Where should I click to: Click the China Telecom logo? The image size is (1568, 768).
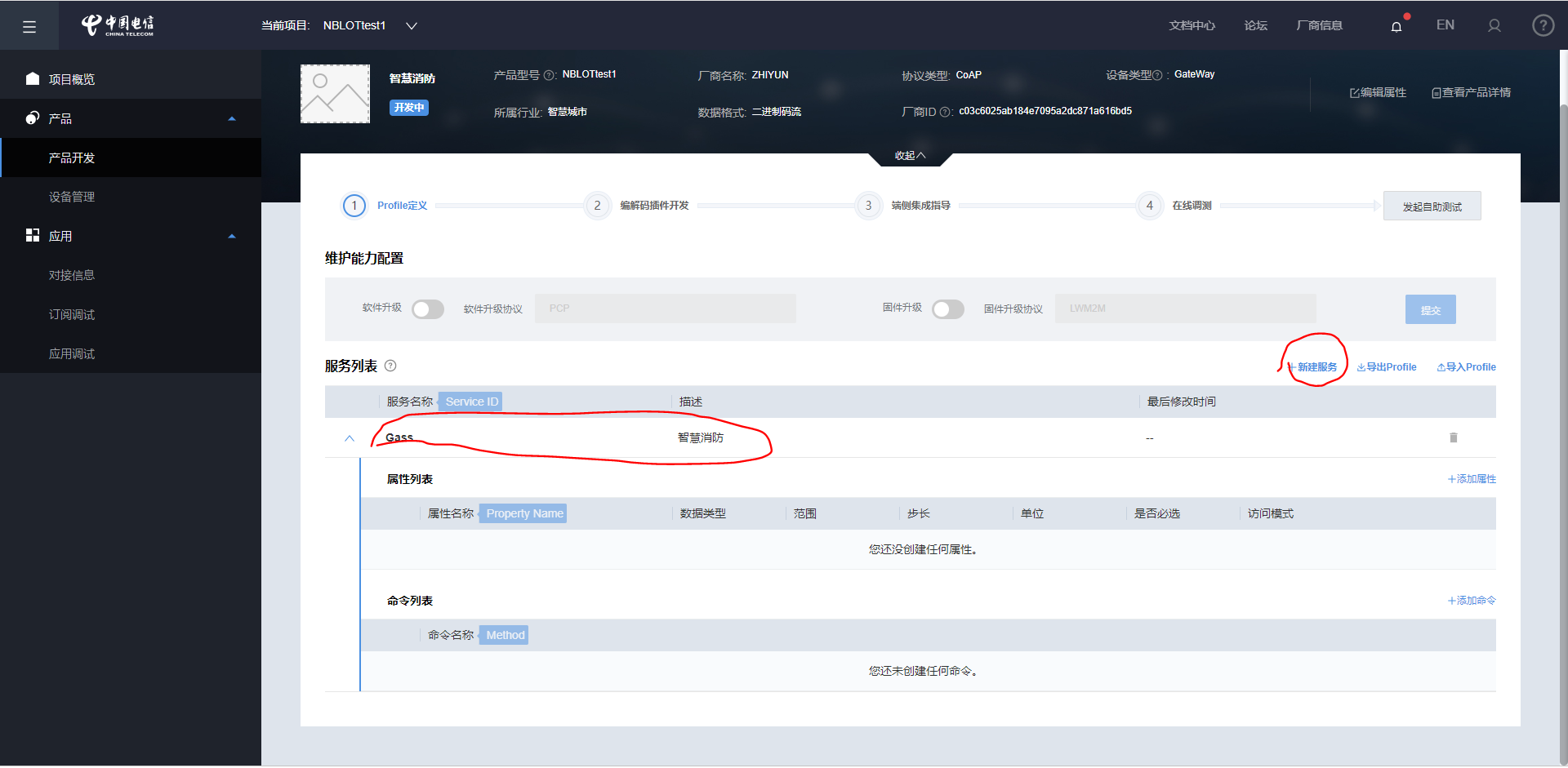pos(118,25)
